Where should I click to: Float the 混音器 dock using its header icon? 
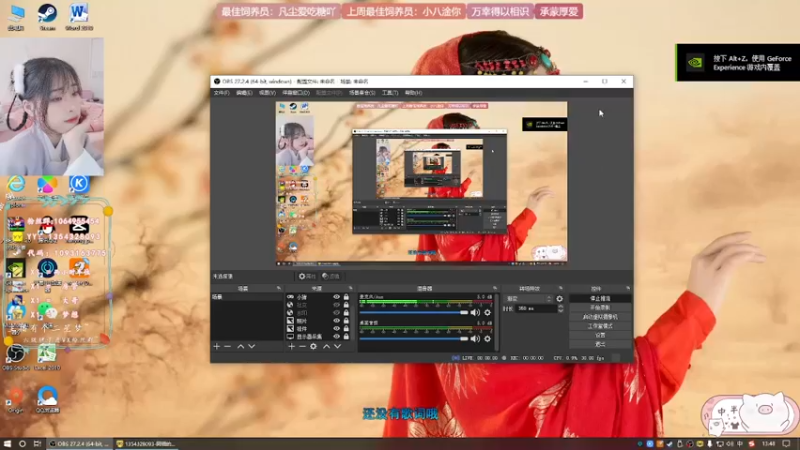coord(494,288)
